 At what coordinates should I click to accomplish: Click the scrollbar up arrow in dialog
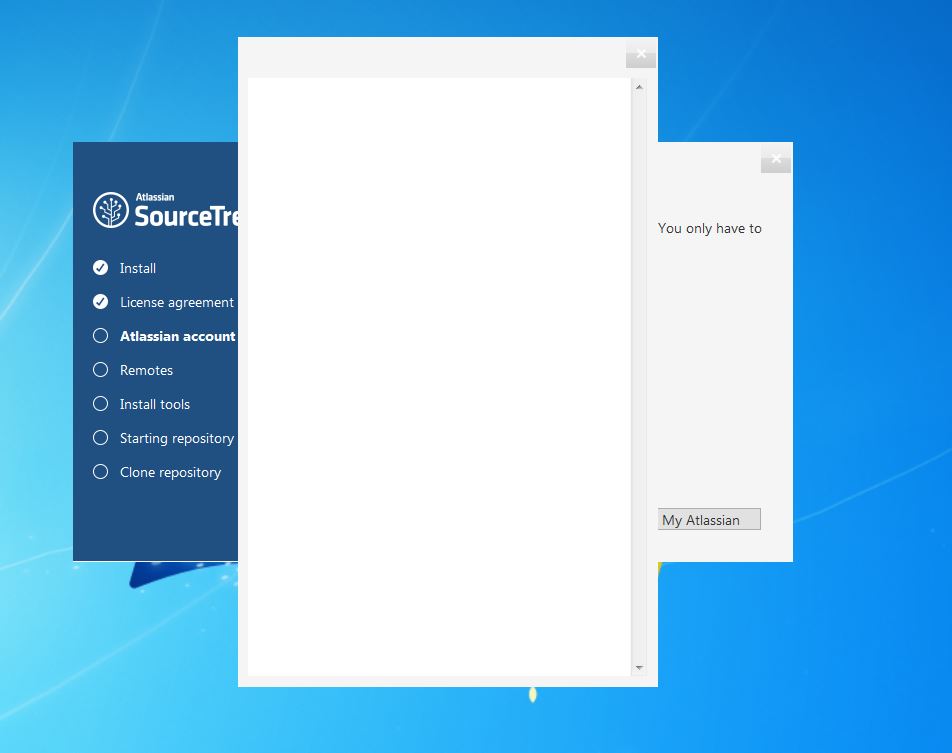point(639,87)
